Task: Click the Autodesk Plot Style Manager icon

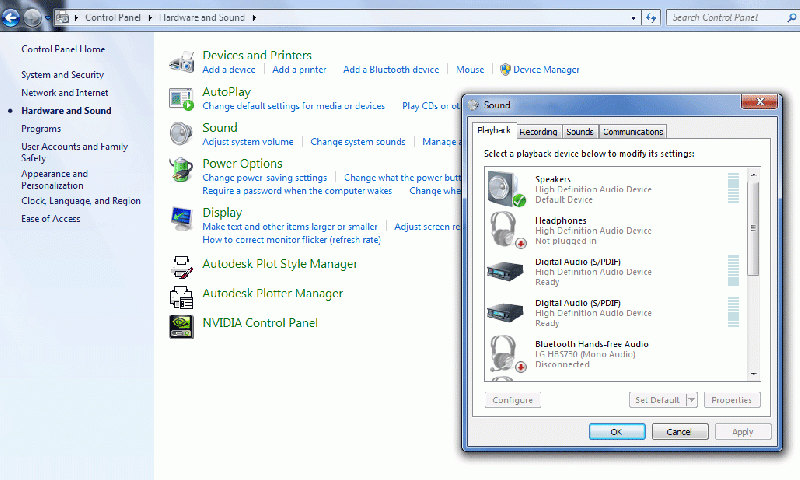Action: coord(182,267)
